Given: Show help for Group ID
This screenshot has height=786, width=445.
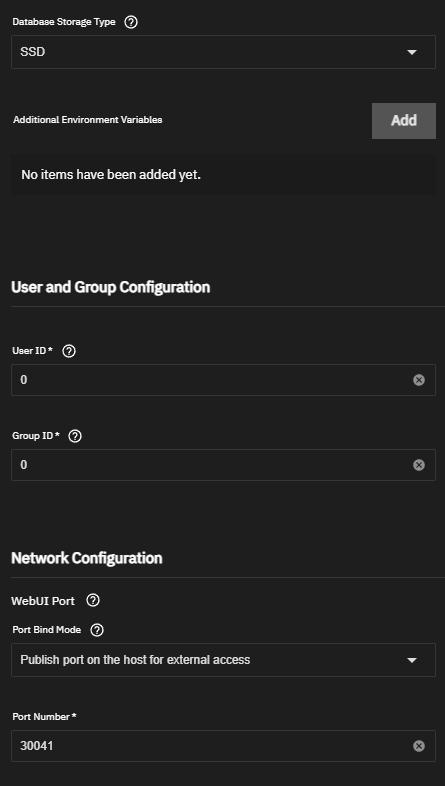Looking at the screenshot, I should coord(75,436).
